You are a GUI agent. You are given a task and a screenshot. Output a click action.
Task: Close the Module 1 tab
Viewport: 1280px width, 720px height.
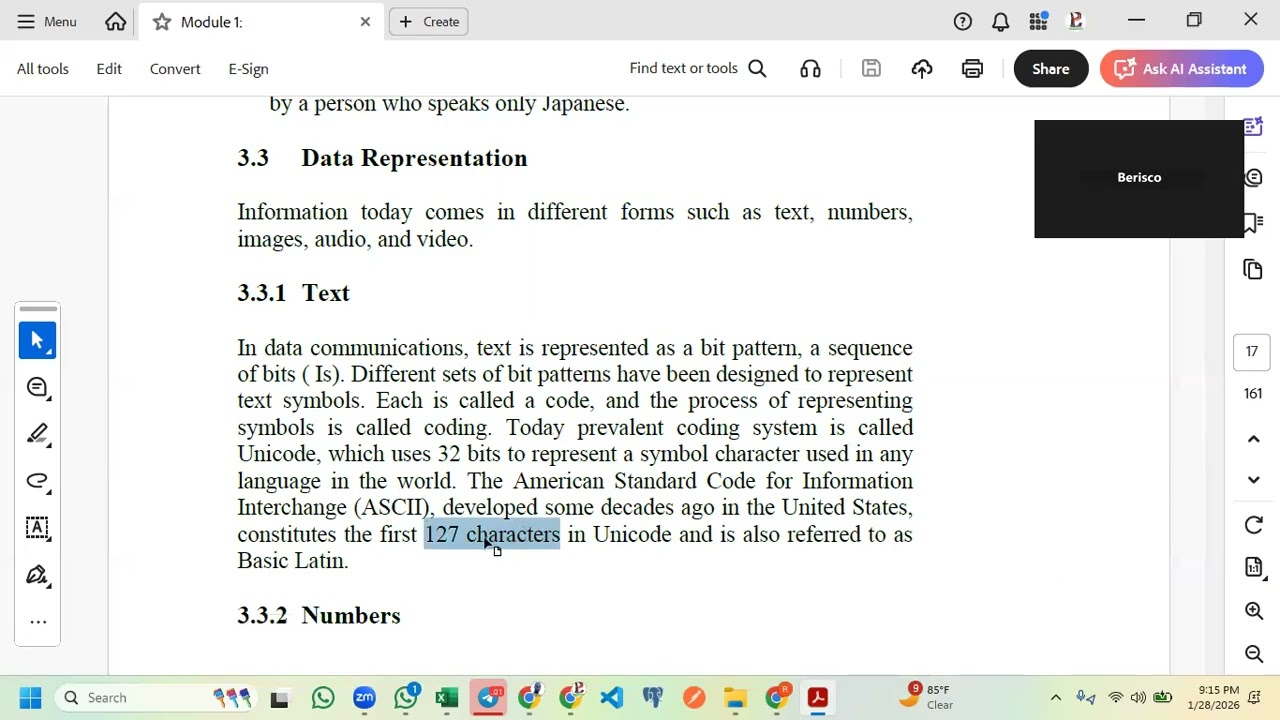(x=365, y=21)
